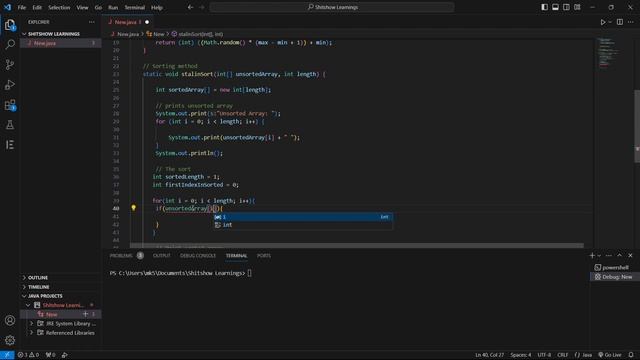Click errors and warnings count in status bar

(x=28, y=355)
